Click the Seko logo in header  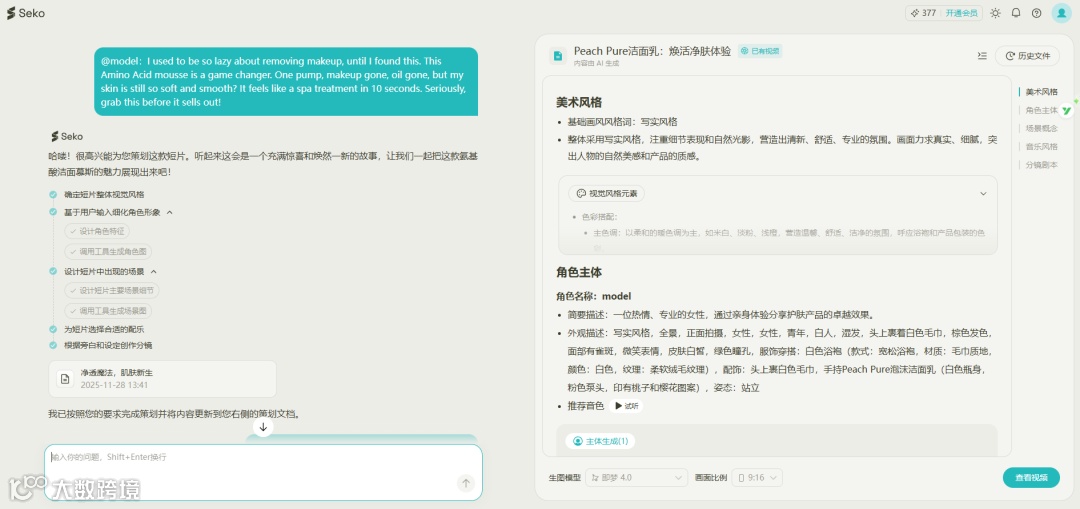click(25, 13)
